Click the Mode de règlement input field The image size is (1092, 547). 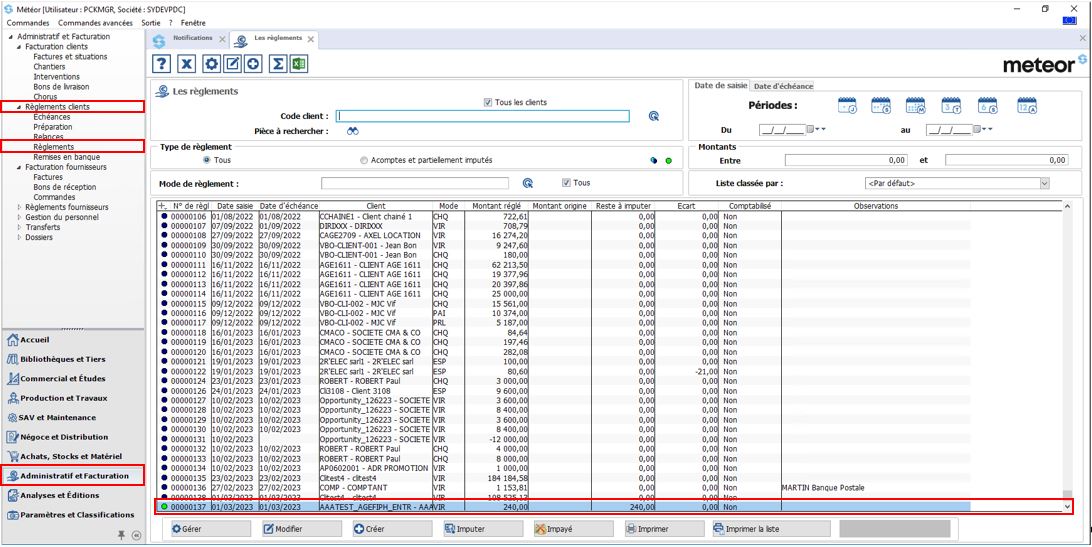[415, 183]
